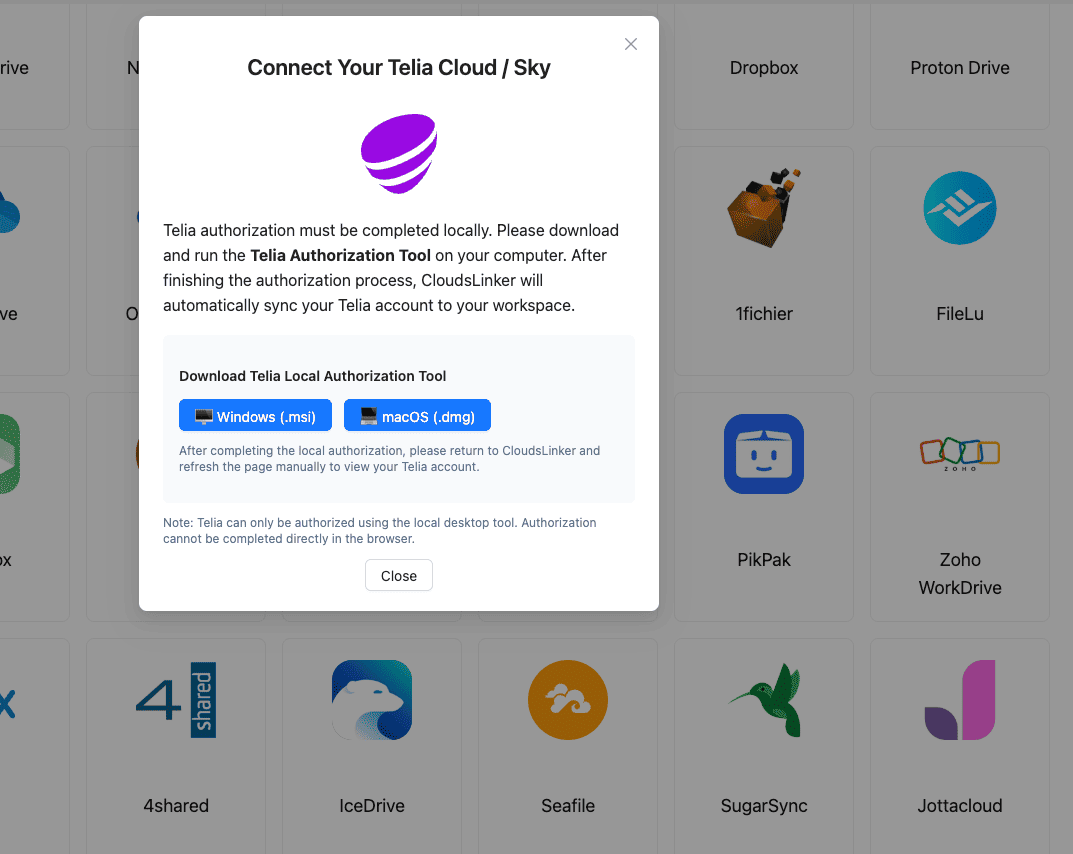This screenshot has width=1073, height=854.
Task: Select the SugarSync hummingbird icon
Action: coord(763,700)
